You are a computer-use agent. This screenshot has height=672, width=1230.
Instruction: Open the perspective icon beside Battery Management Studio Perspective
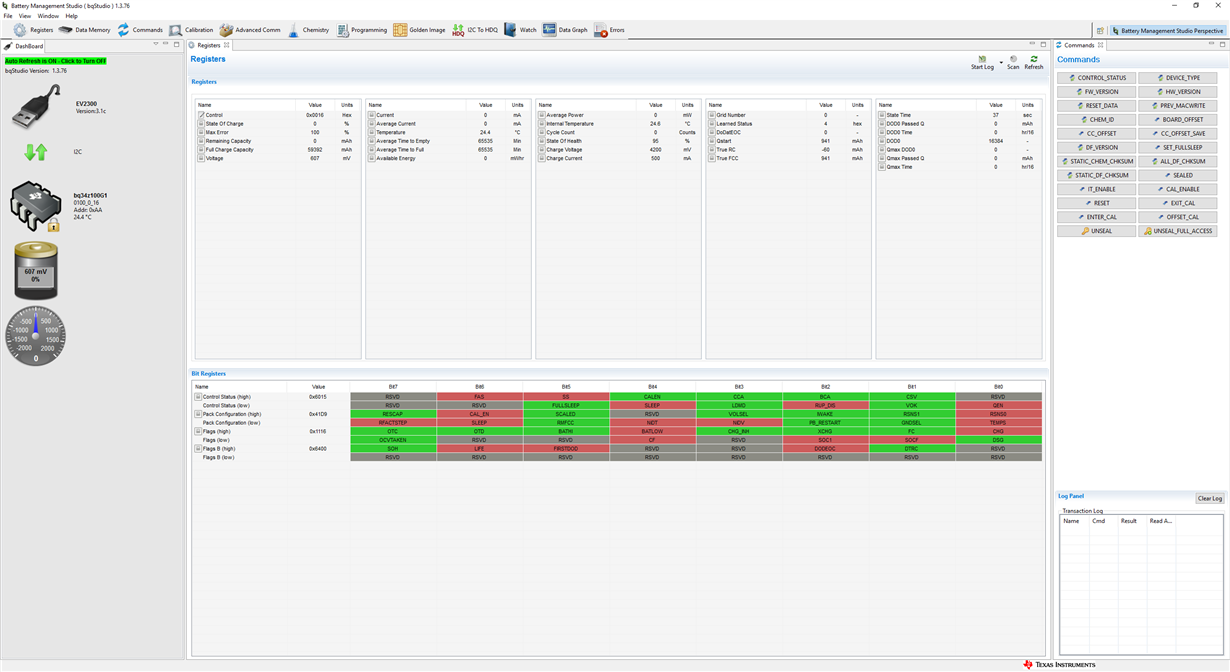click(x=1100, y=30)
